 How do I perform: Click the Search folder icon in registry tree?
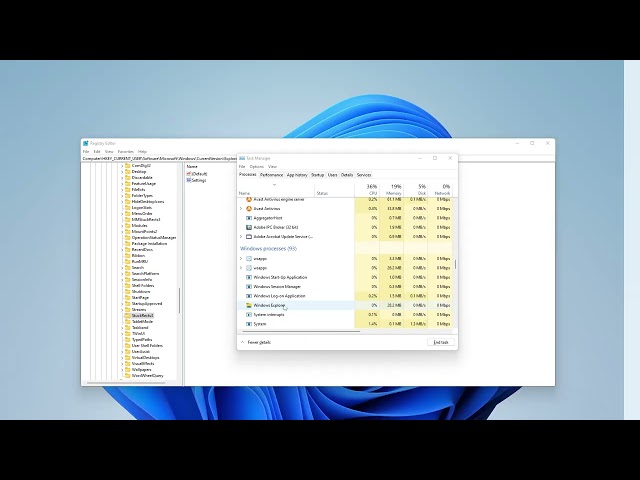(x=127, y=267)
